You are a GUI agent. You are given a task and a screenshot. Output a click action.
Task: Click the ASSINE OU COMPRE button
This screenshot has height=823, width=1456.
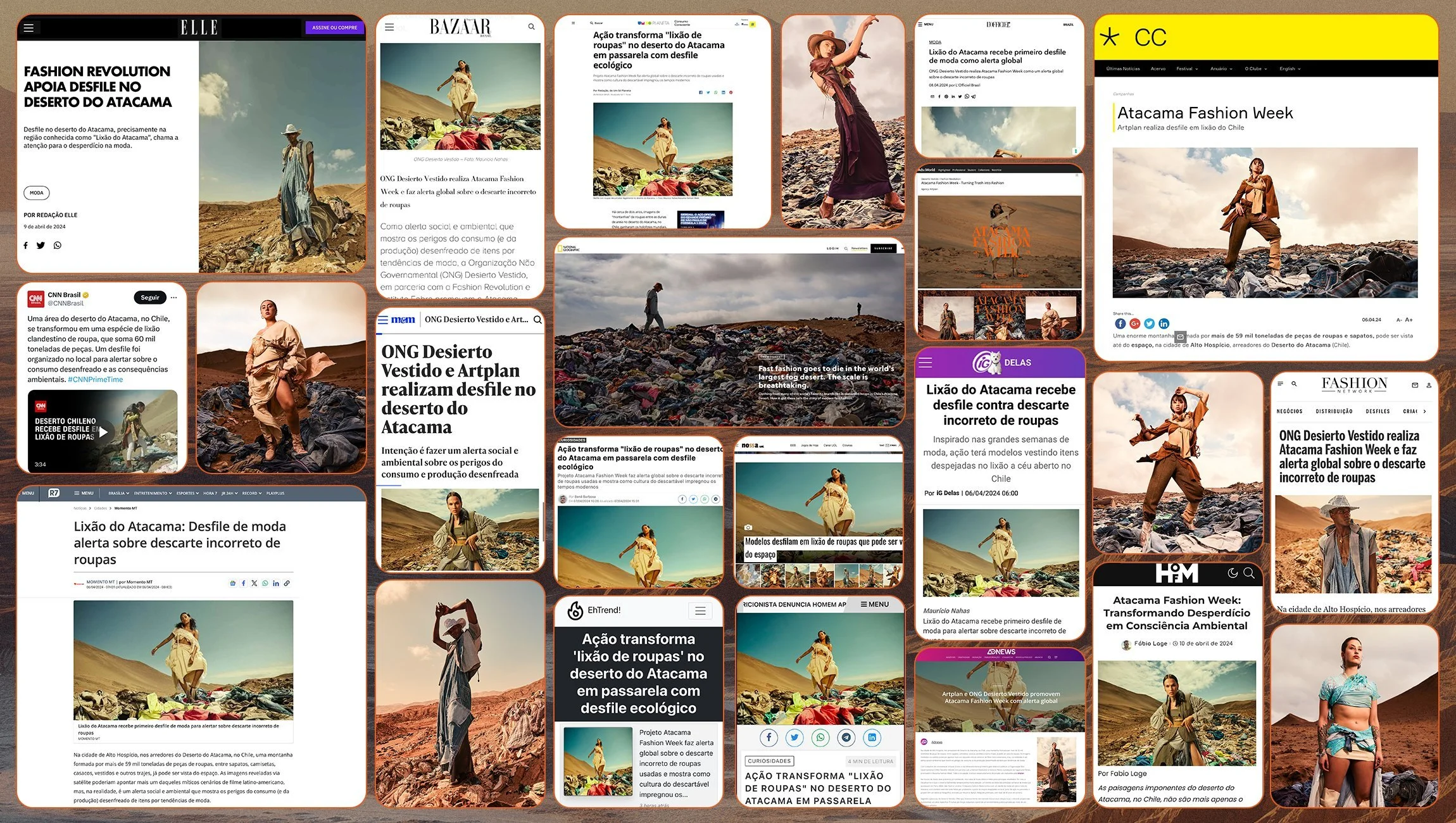tap(334, 28)
